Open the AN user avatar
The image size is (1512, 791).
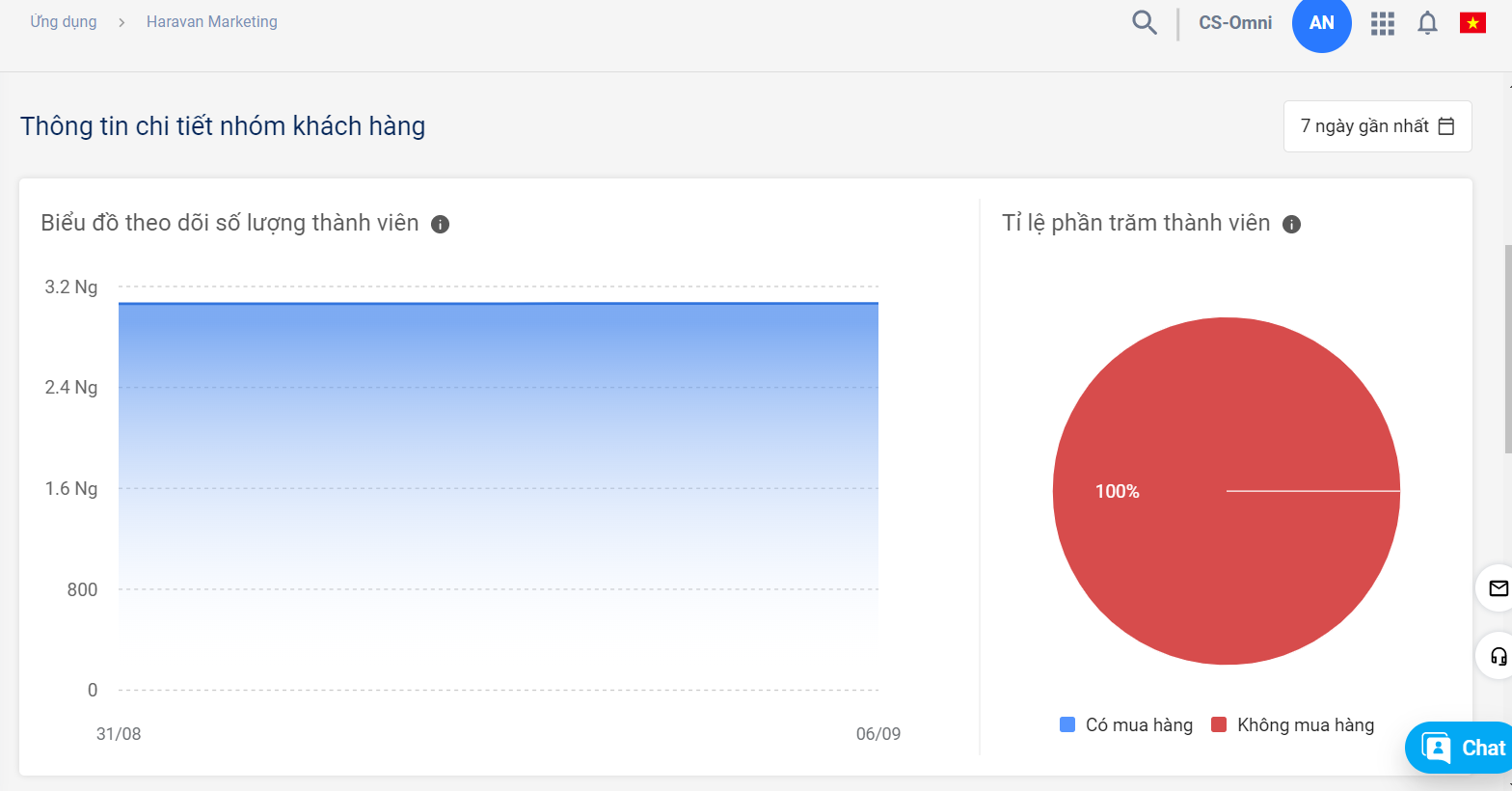coord(1321,23)
